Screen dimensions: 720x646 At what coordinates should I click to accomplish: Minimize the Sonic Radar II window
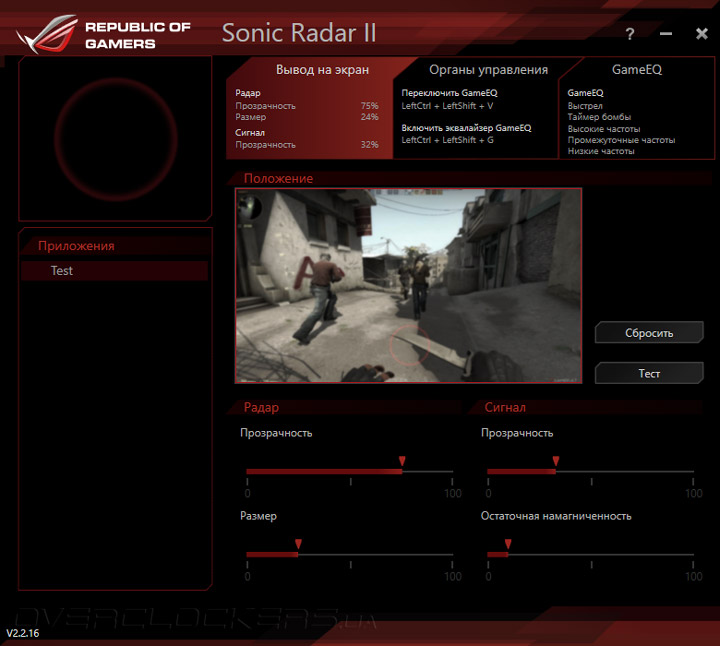[x=666, y=34]
